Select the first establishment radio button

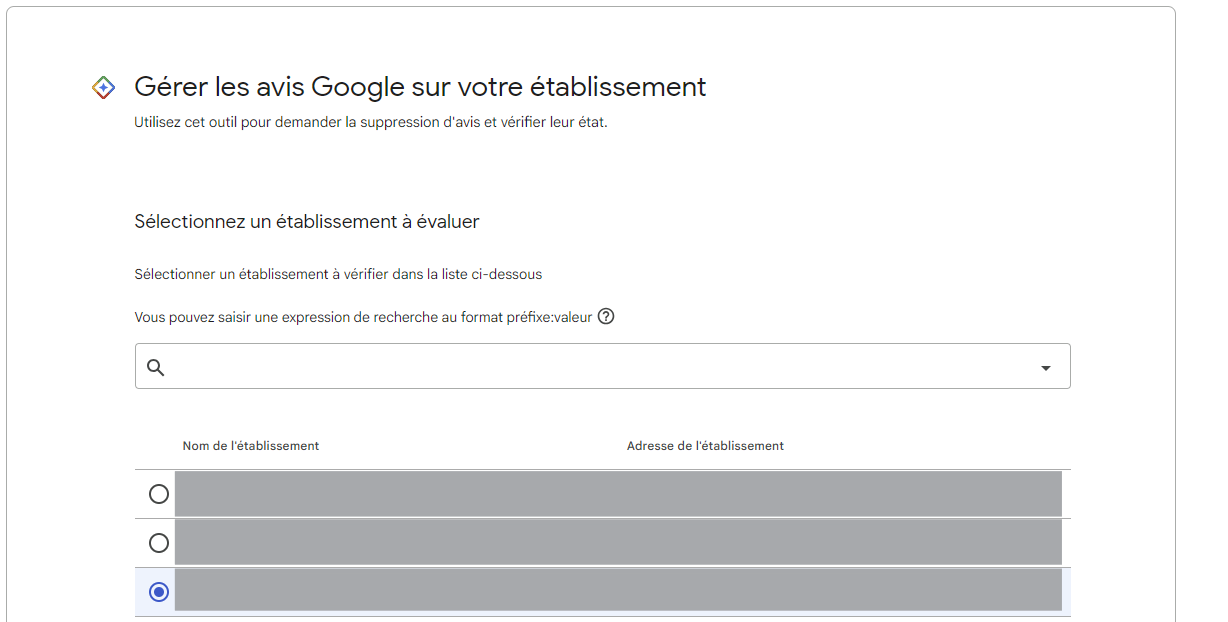point(157,493)
